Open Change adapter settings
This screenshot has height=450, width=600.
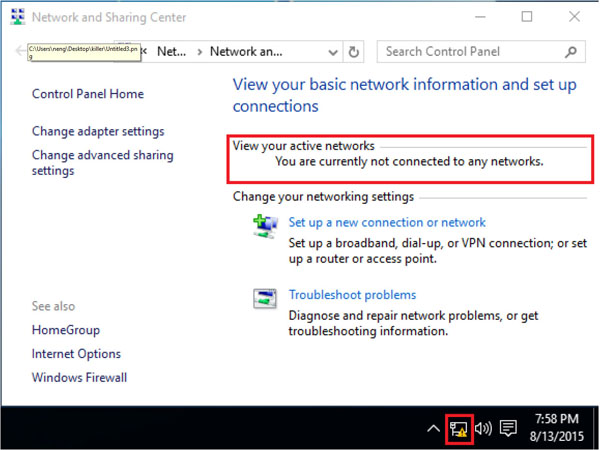tap(98, 131)
